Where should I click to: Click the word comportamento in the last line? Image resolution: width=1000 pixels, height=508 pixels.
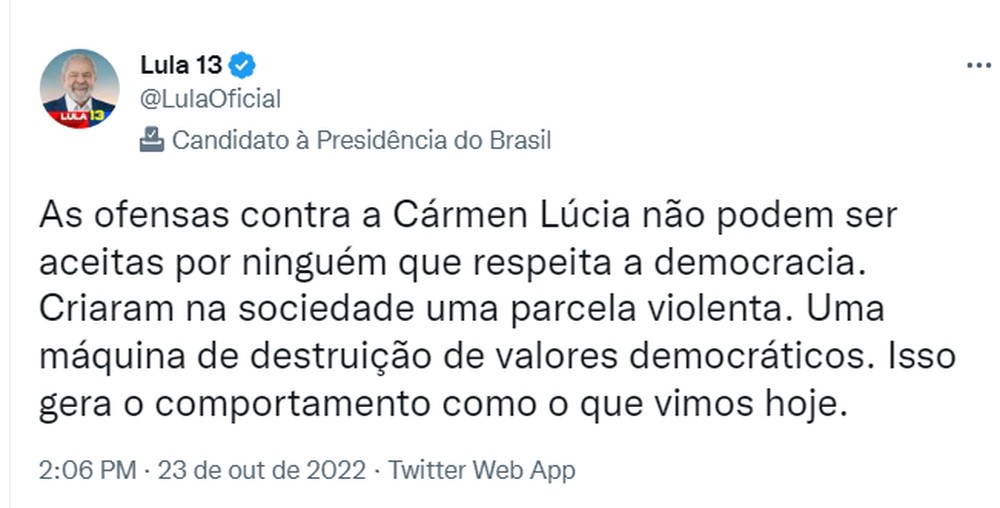click(x=291, y=405)
